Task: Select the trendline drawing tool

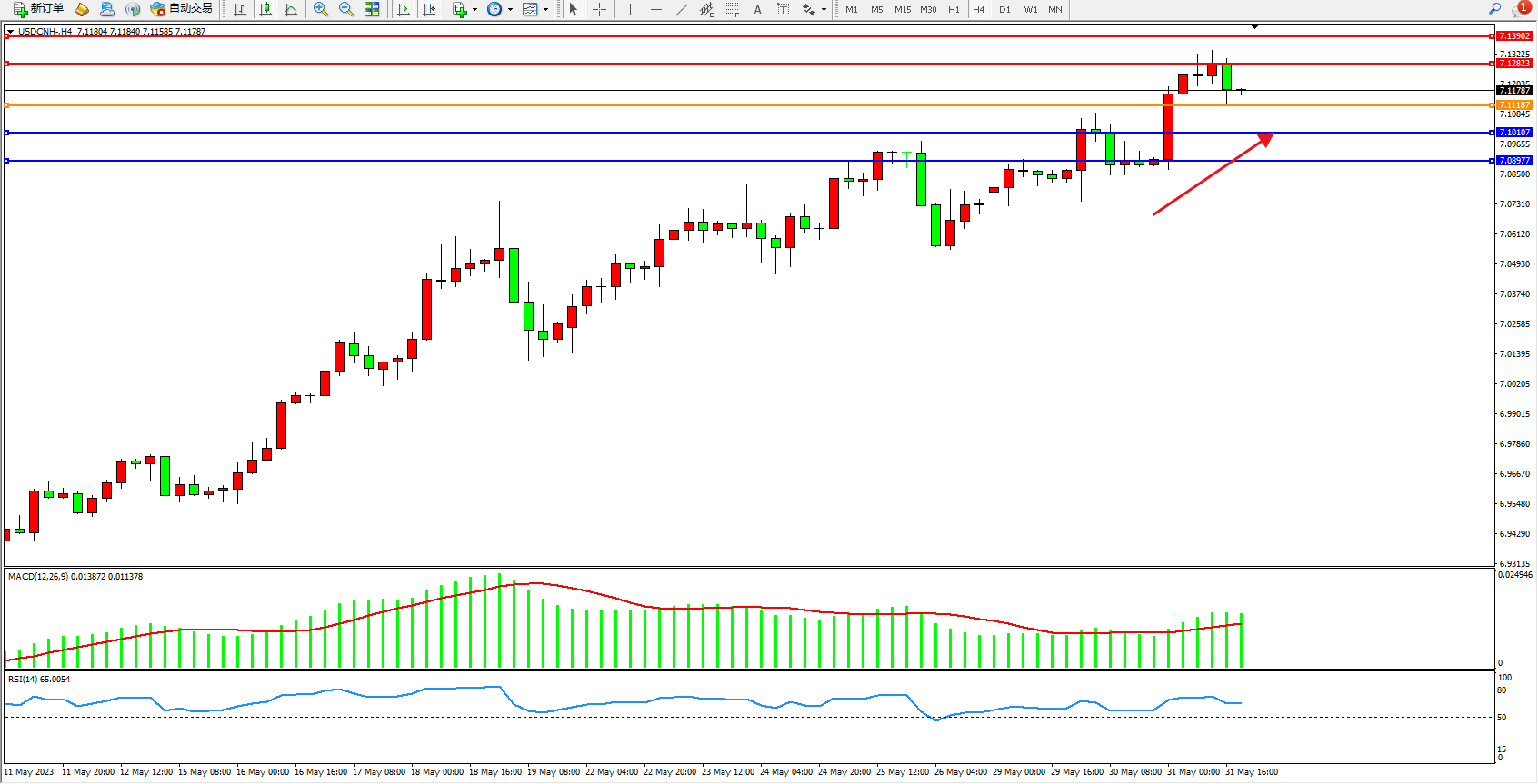Action: 681,9
